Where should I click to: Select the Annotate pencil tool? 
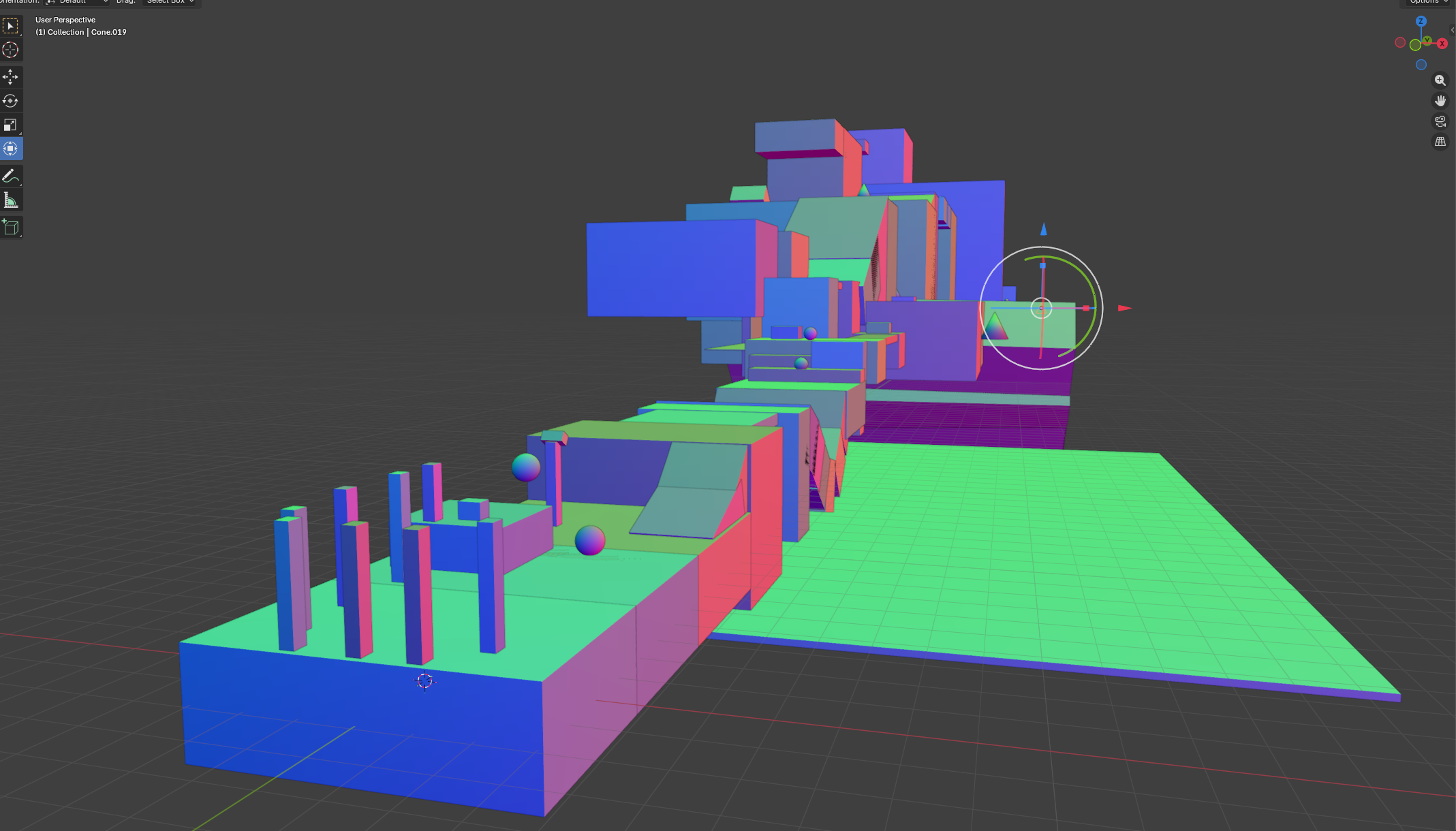[x=10, y=176]
